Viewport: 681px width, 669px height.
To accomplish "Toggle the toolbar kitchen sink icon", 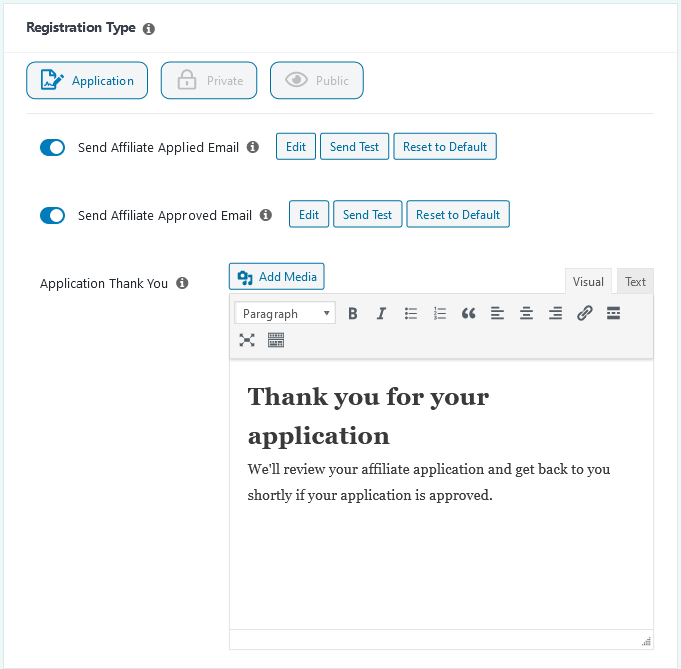I will coord(276,340).
